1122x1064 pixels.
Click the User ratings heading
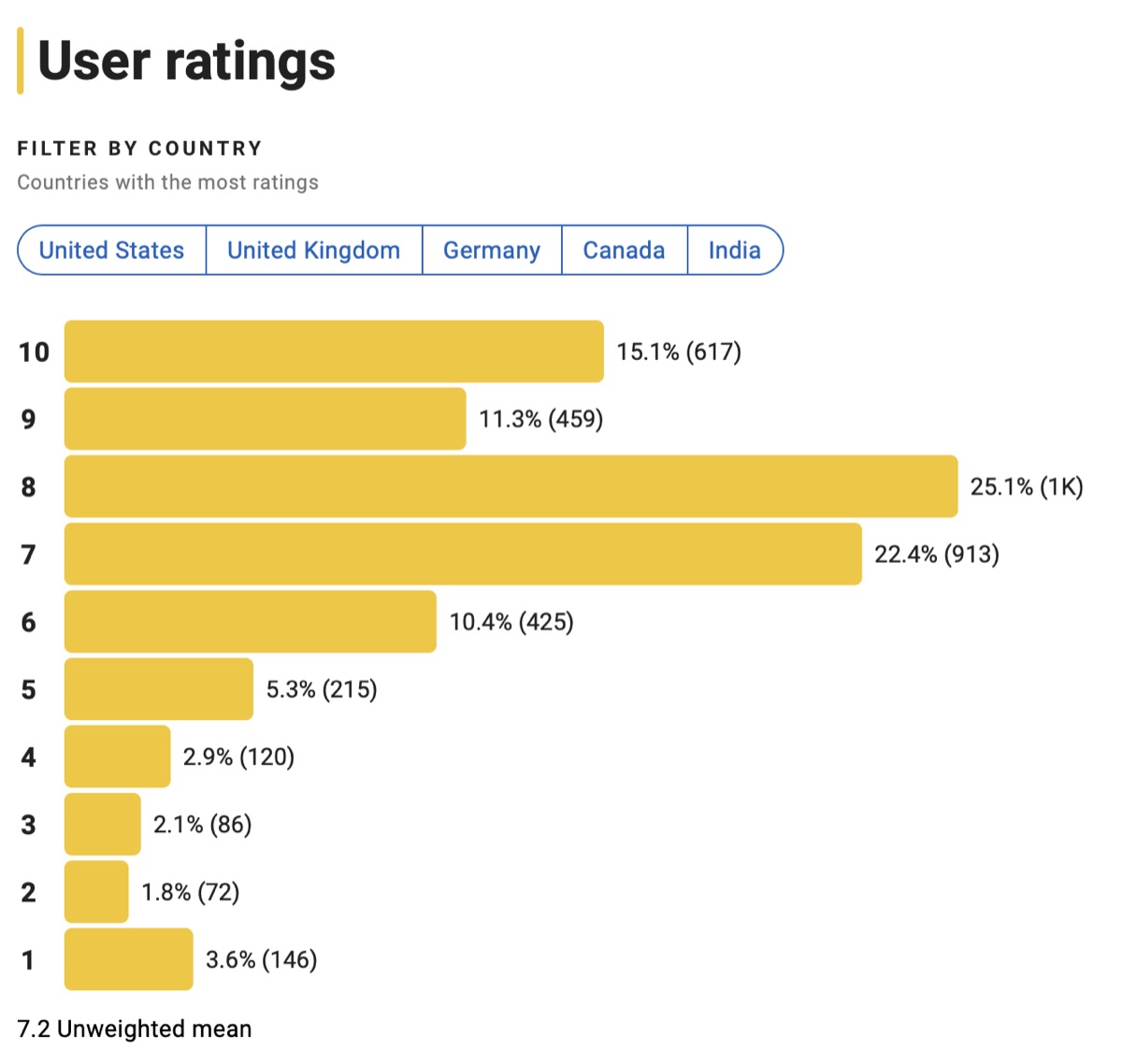186,62
